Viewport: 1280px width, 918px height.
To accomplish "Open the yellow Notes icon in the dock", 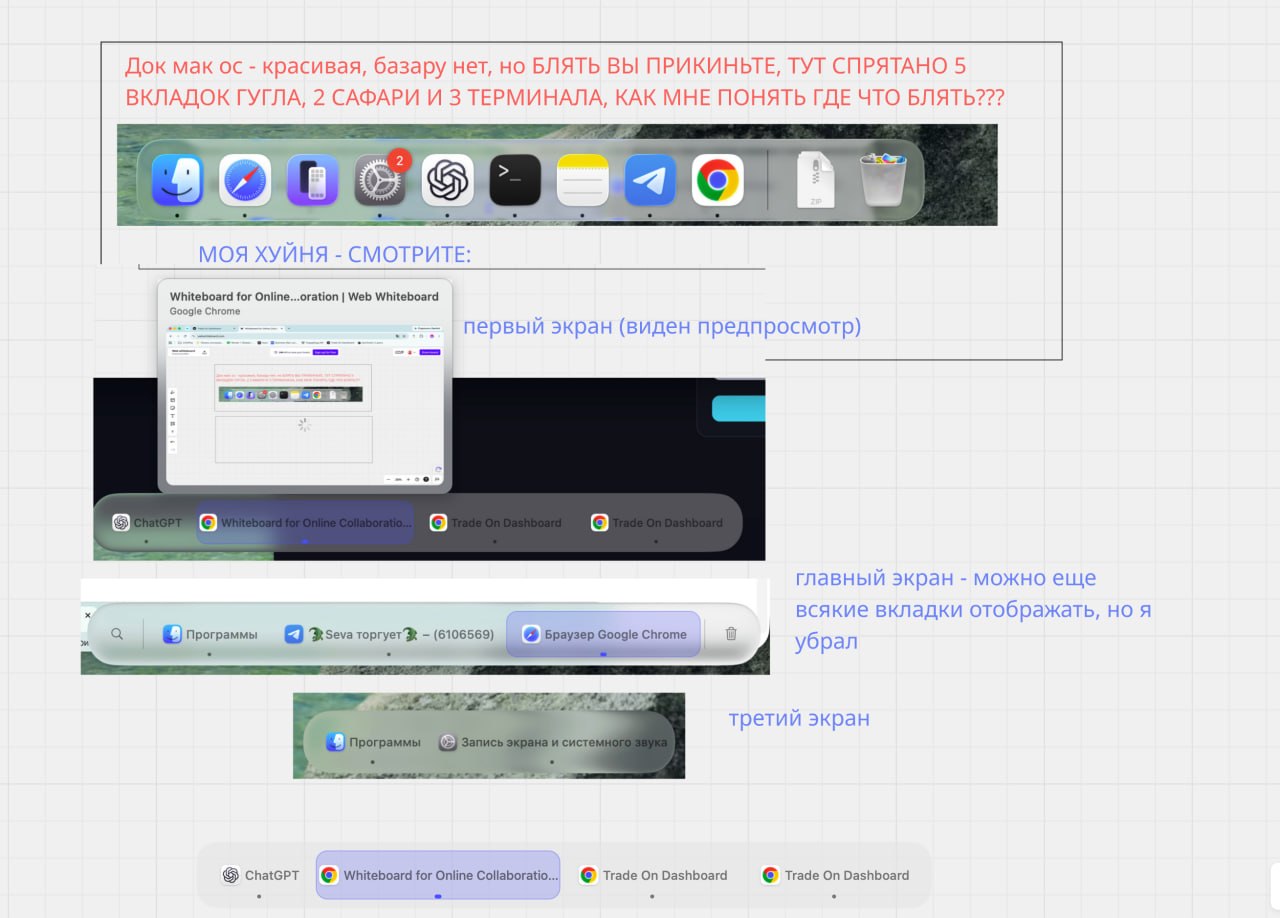I will [x=582, y=180].
